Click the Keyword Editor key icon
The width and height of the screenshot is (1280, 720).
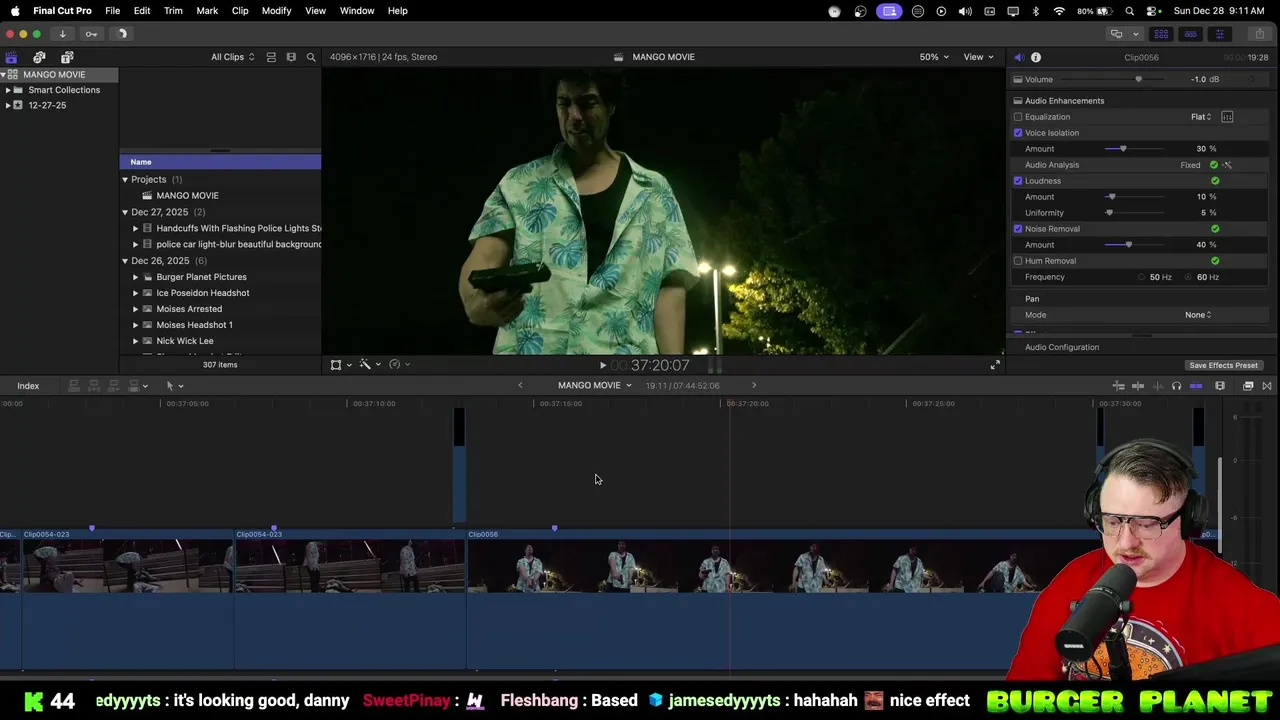point(91,34)
